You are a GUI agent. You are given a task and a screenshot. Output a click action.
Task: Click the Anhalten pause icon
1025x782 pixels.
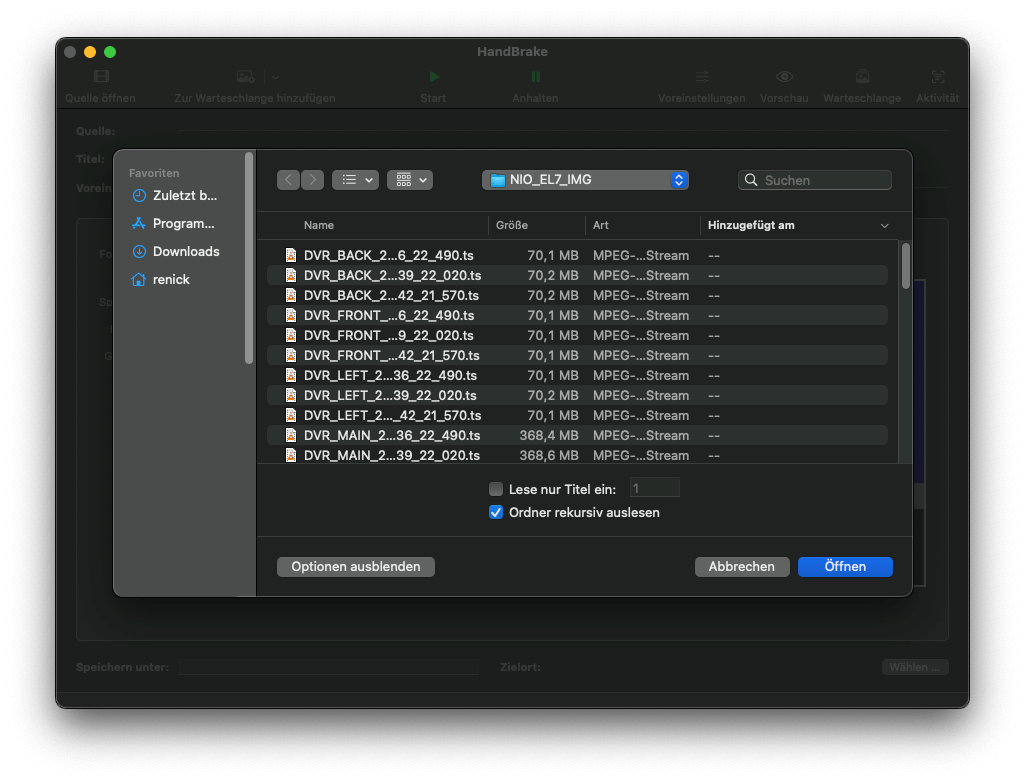click(x=535, y=77)
